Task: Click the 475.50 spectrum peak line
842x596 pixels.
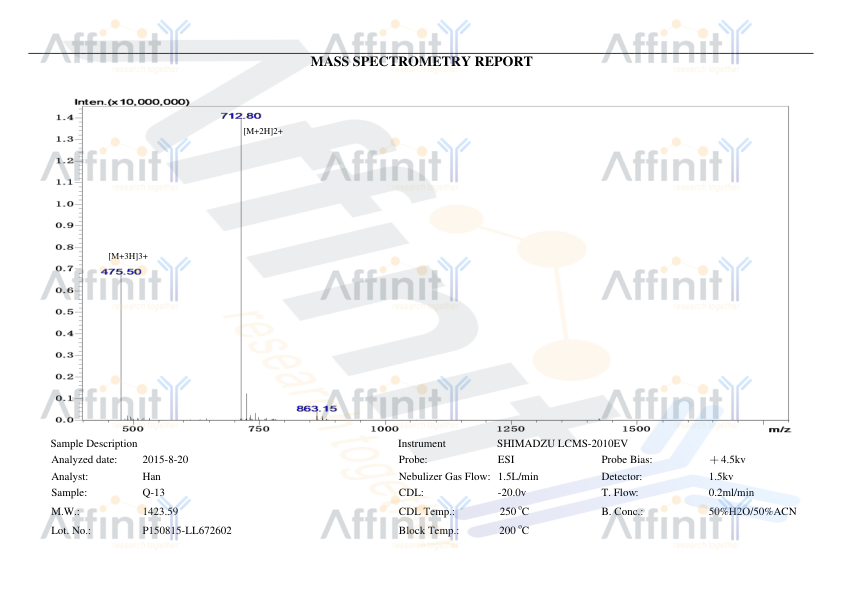Action: tap(121, 349)
